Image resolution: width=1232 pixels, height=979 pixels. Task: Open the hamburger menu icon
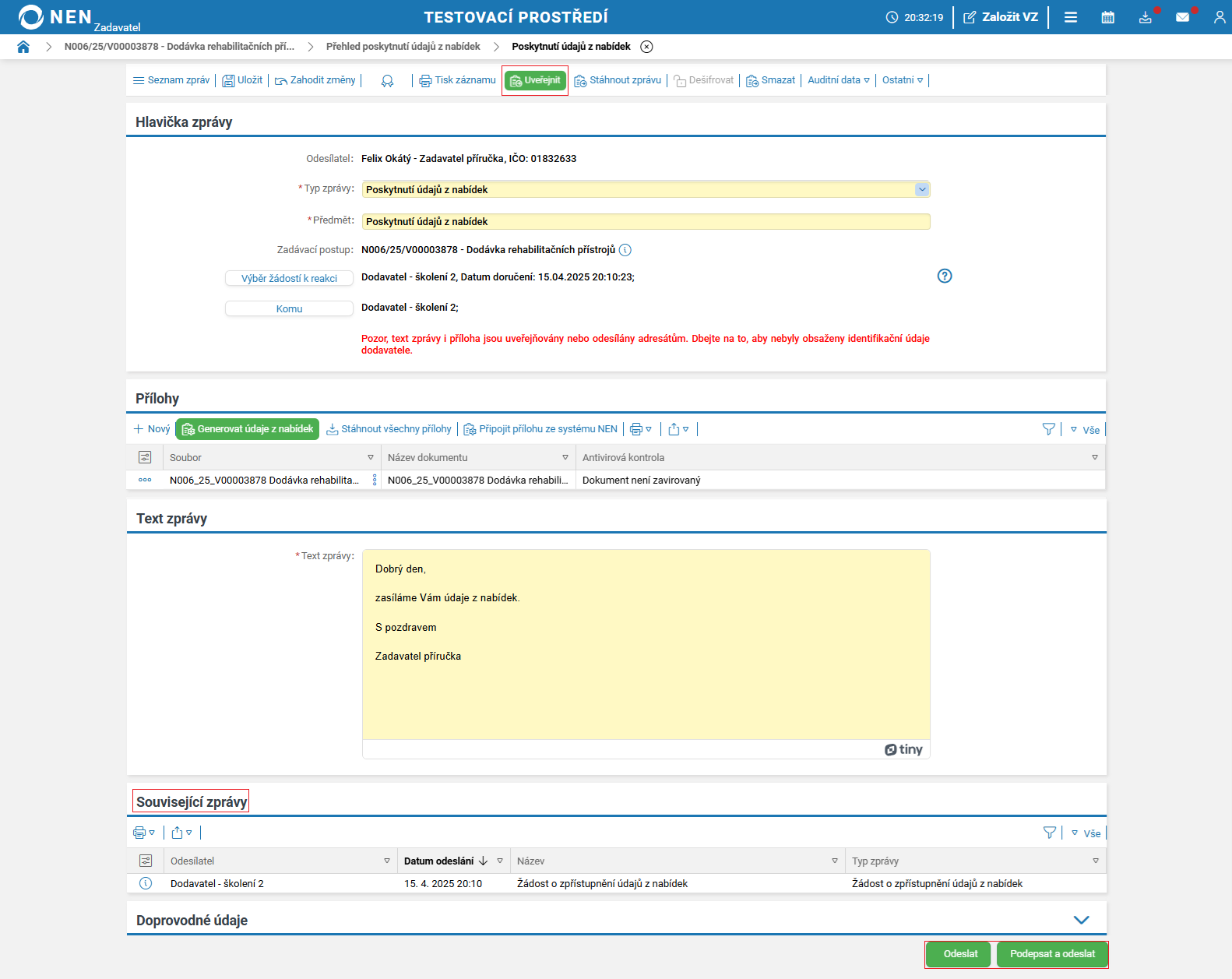click(1071, 17)
